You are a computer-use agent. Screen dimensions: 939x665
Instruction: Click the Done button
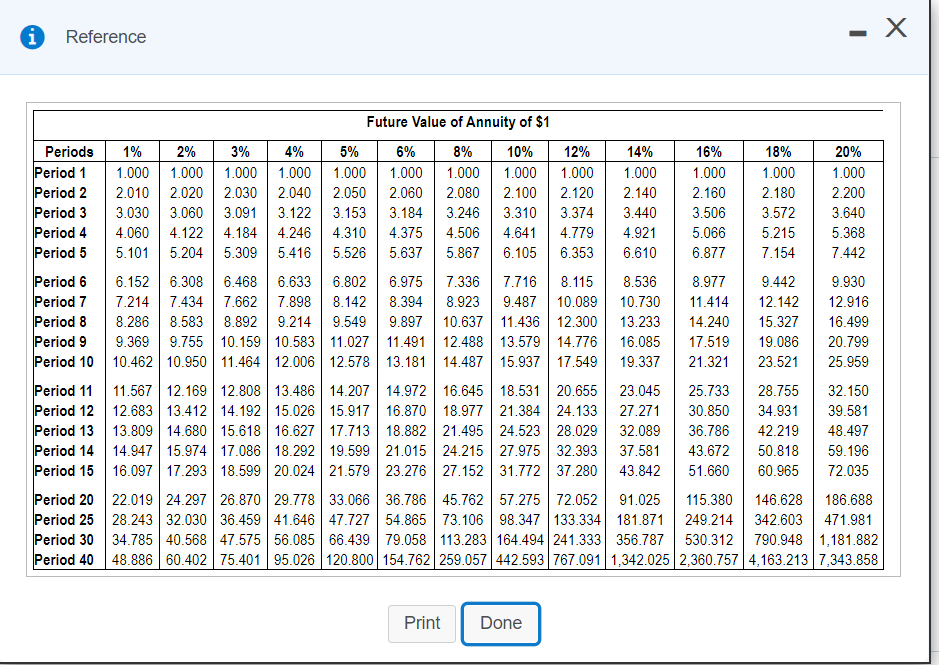[501, 623]
